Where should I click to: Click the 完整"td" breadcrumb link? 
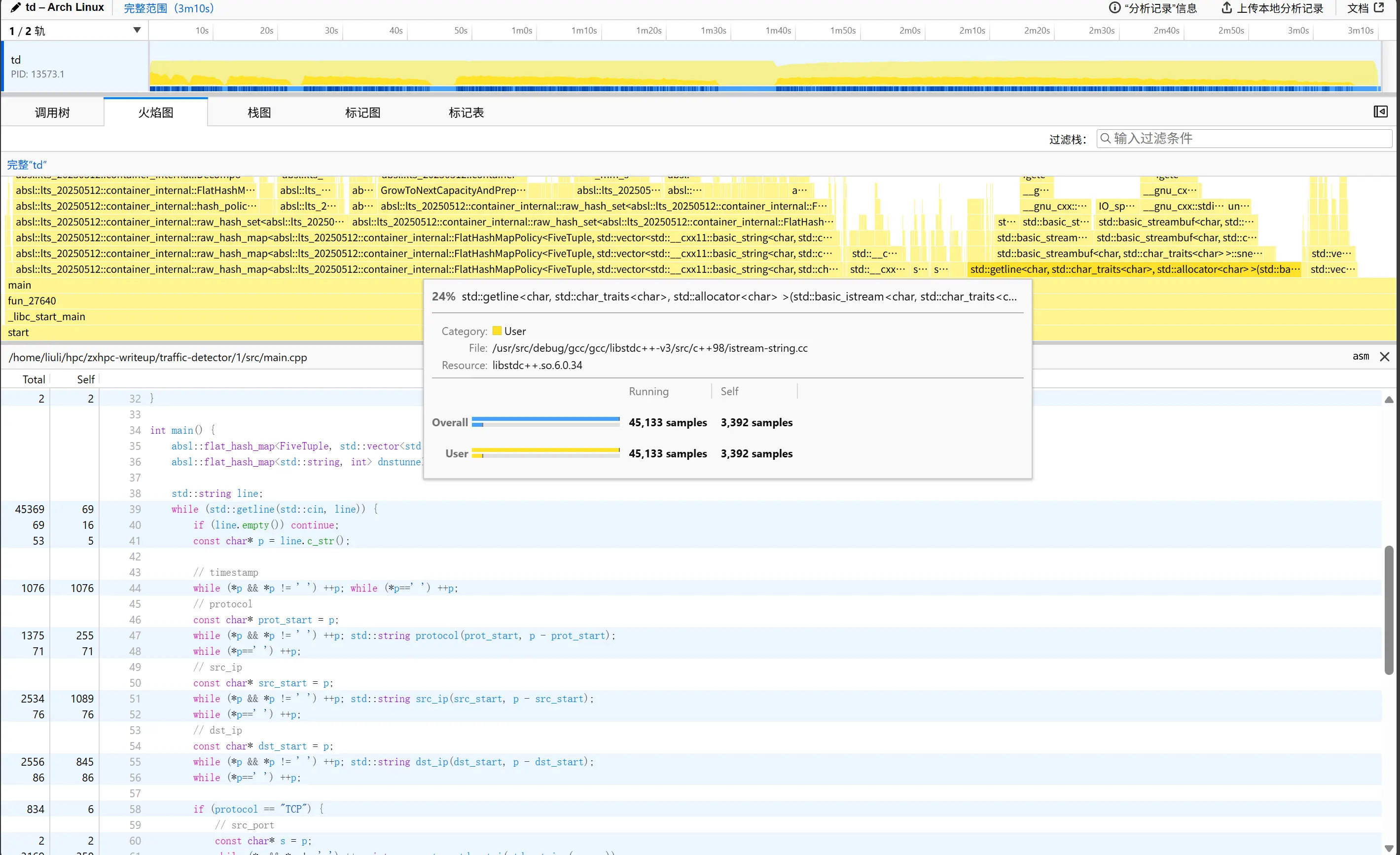(27, 165)
